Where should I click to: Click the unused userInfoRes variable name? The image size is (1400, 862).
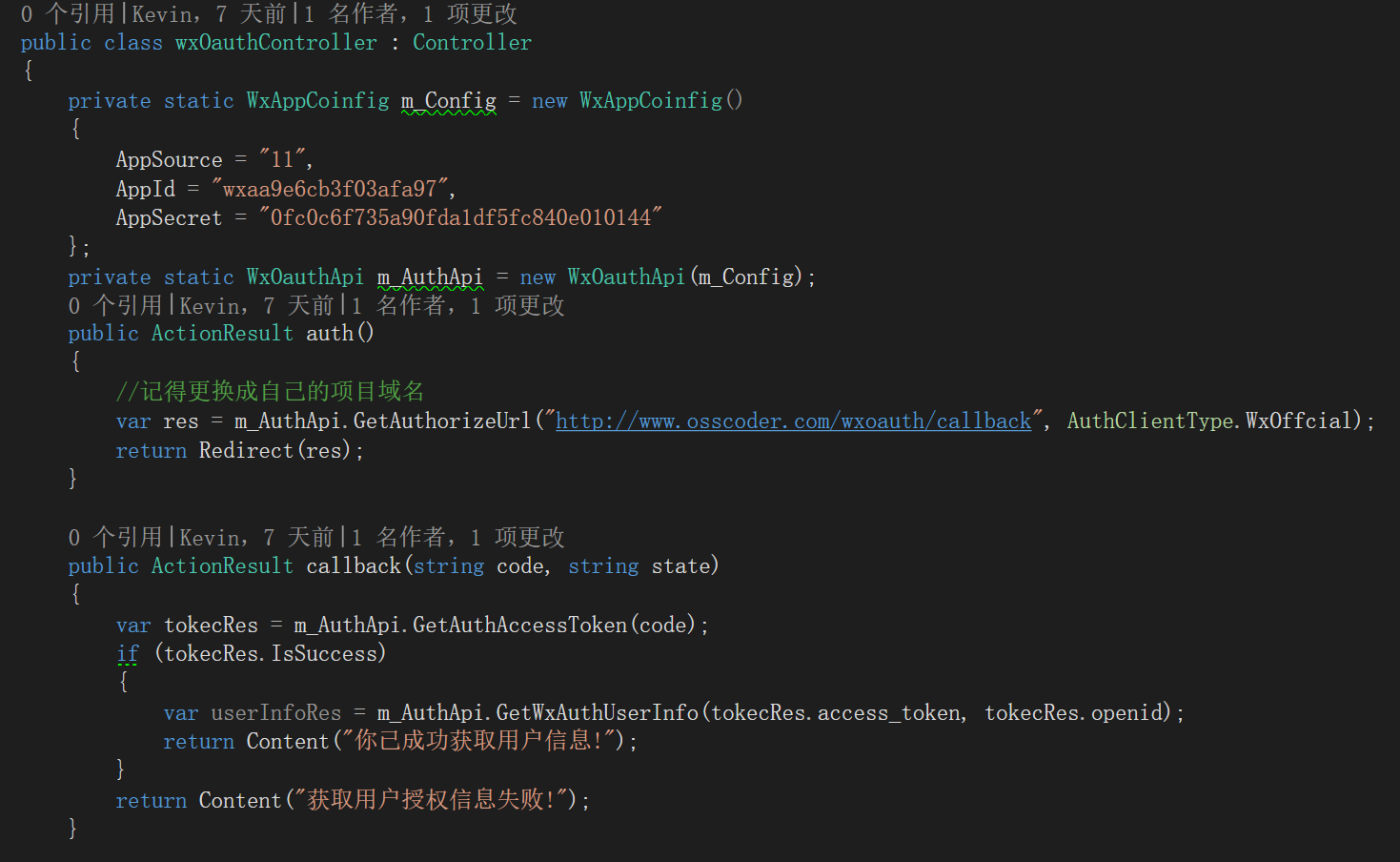coord(275,713)
